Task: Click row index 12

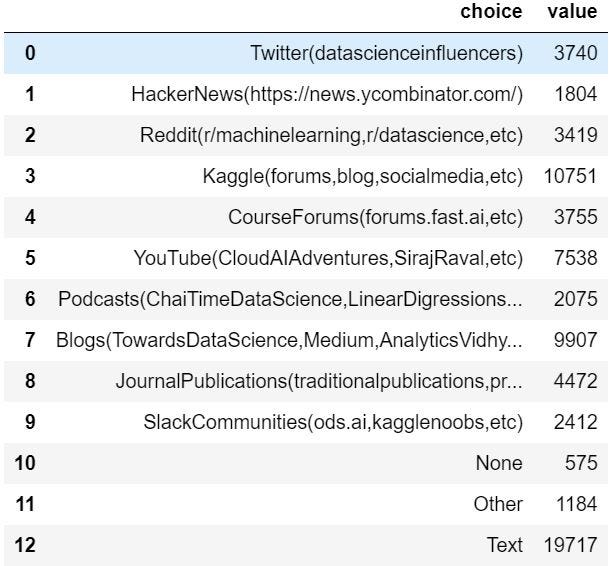Action: tap(25, 545)
